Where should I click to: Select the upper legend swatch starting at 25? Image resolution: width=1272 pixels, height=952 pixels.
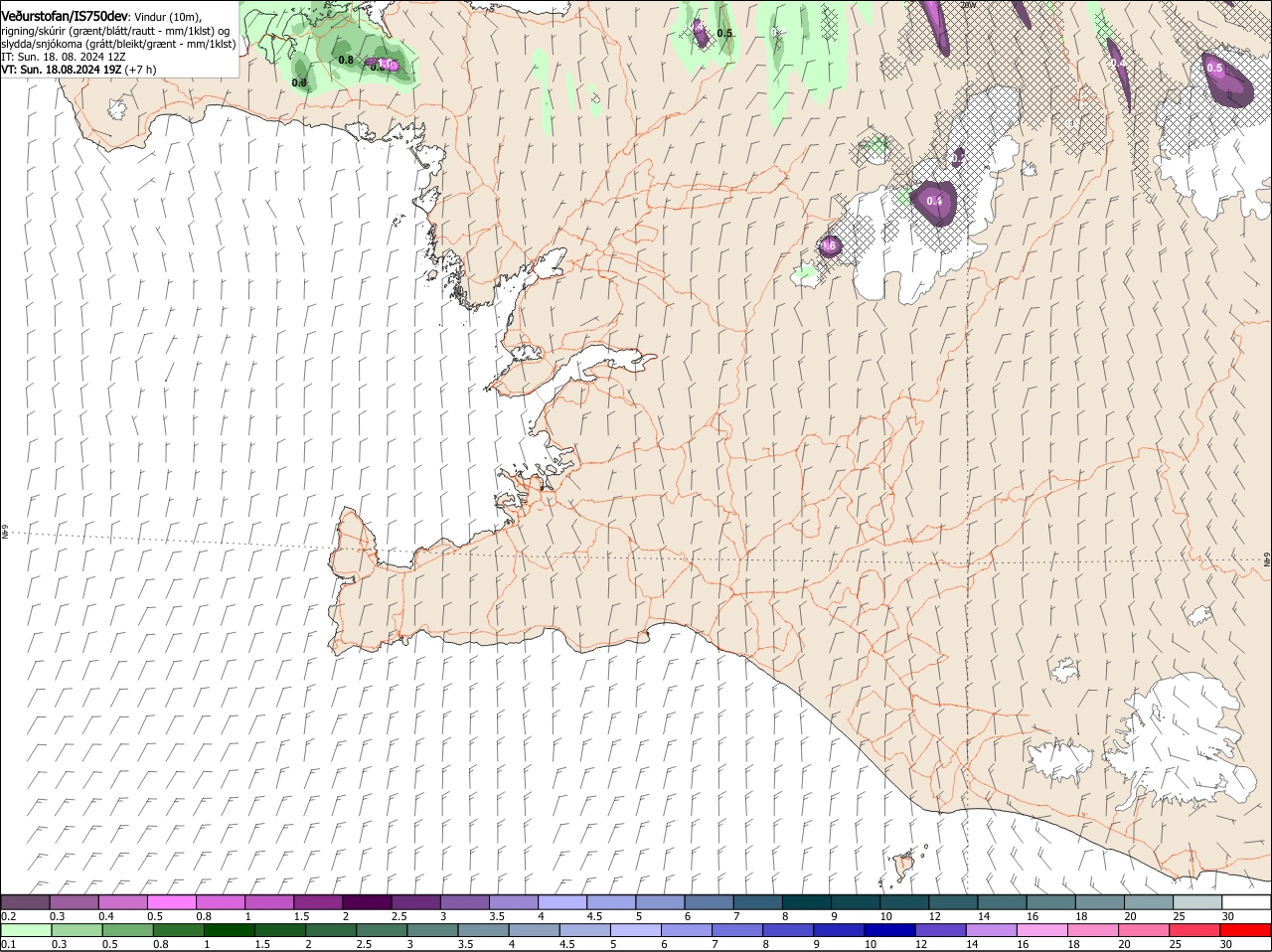coord(1196,901)
